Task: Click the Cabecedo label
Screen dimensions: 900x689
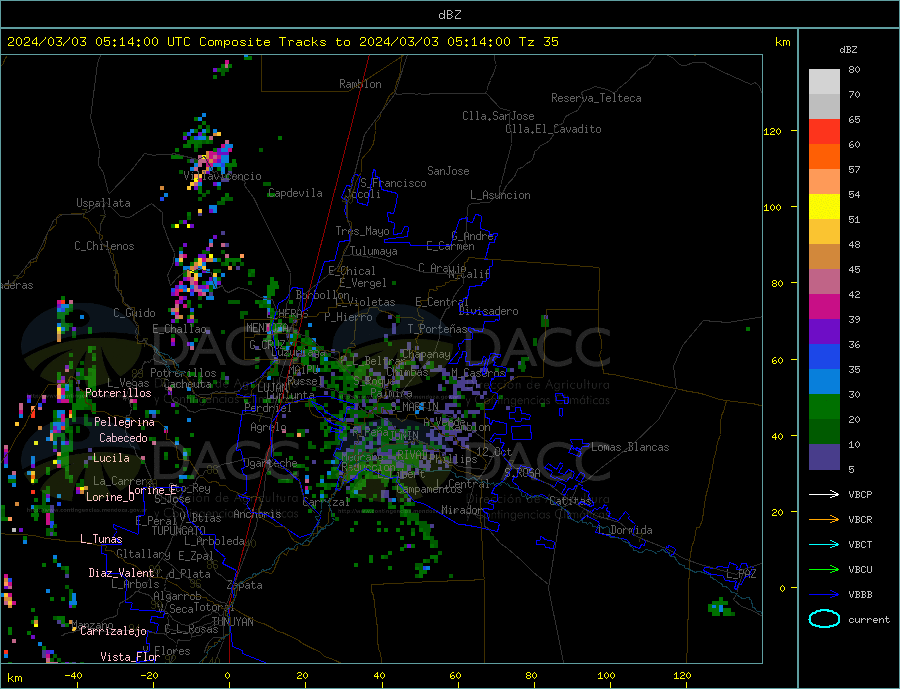Action: coord(123,438)
